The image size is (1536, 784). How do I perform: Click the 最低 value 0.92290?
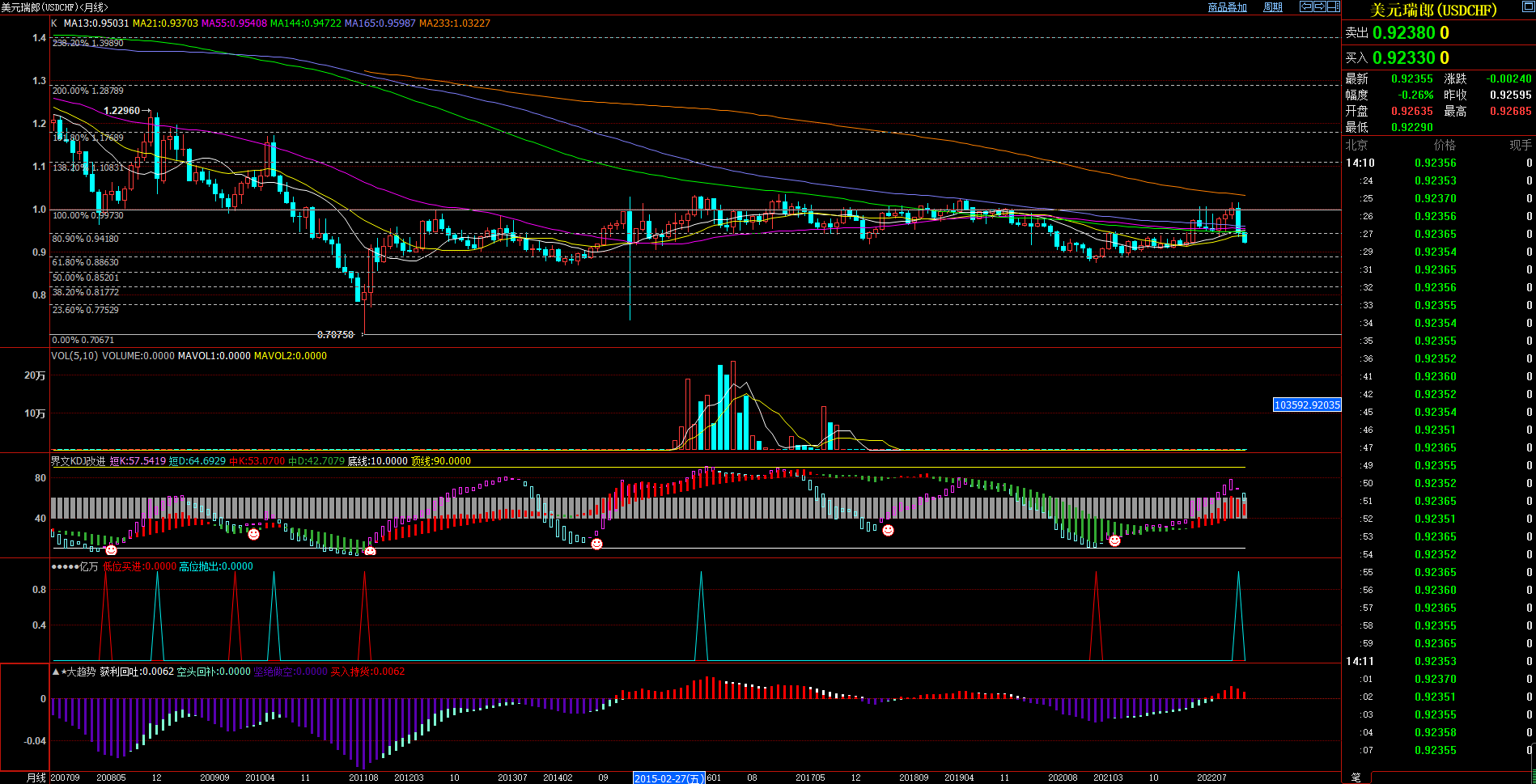pos(1412,127)
